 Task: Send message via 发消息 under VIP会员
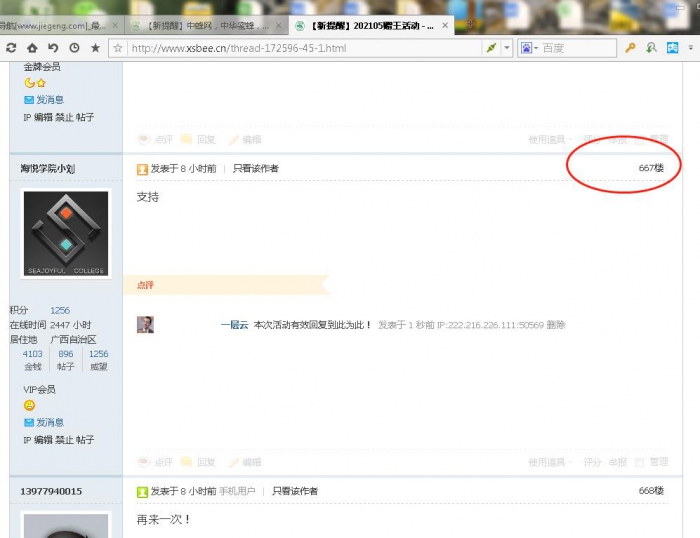(49, 422)
